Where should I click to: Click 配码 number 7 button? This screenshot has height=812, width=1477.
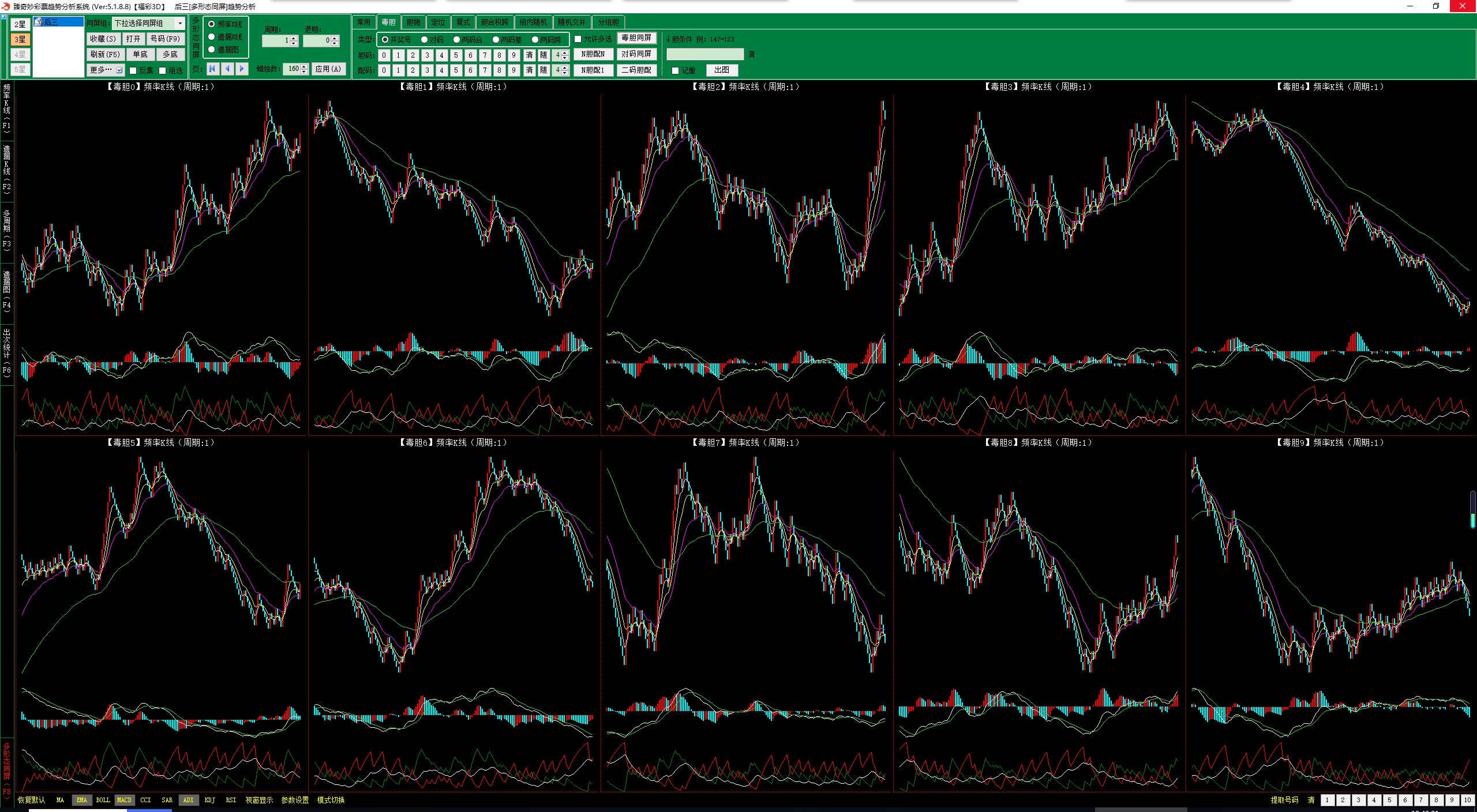(x=485, y=70)
